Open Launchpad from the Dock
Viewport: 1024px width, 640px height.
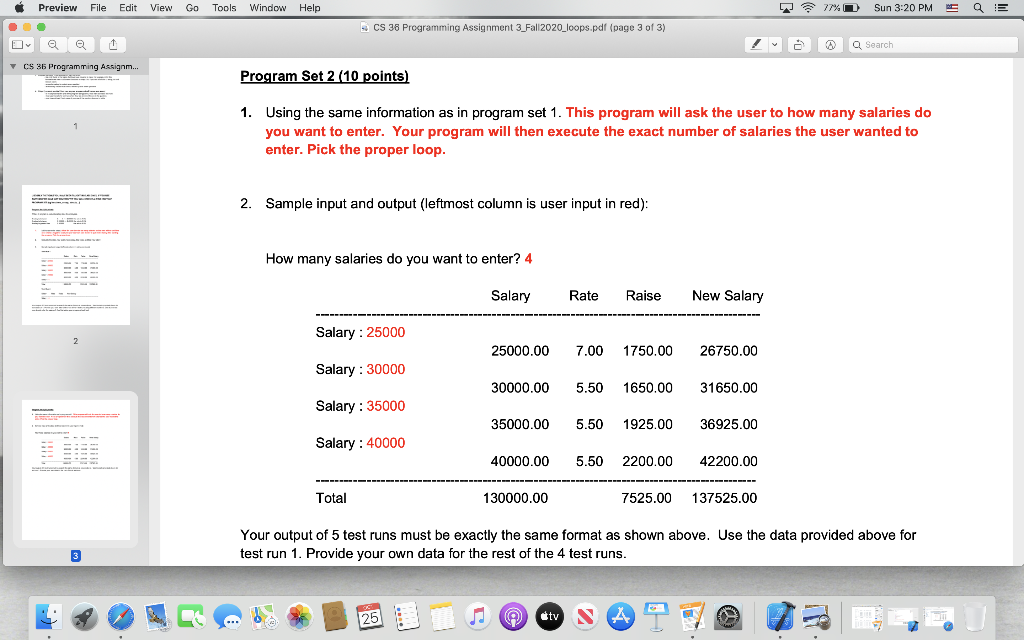[x=84, y=616]
